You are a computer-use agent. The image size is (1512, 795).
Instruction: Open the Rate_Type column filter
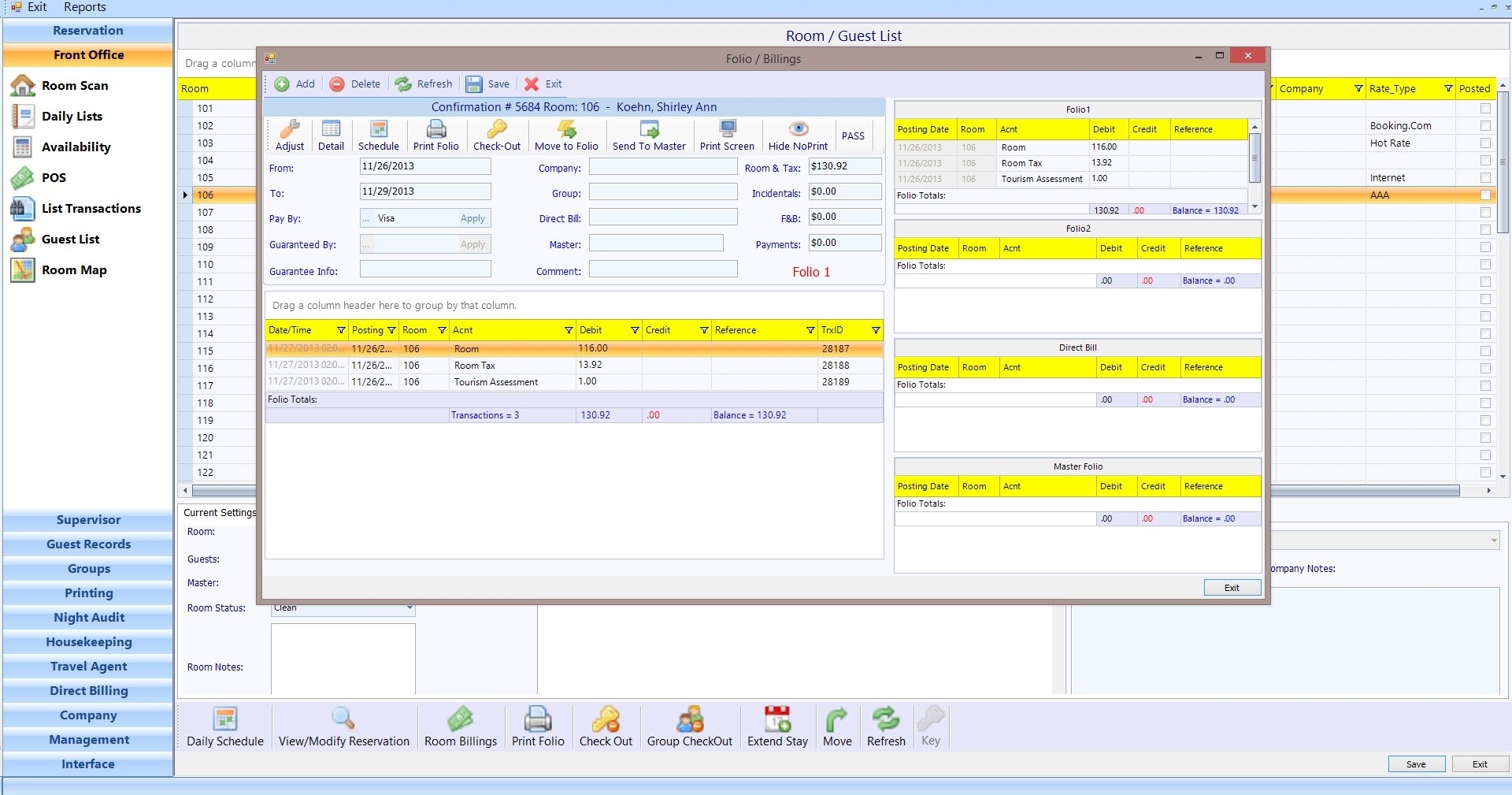[1447, 89]
